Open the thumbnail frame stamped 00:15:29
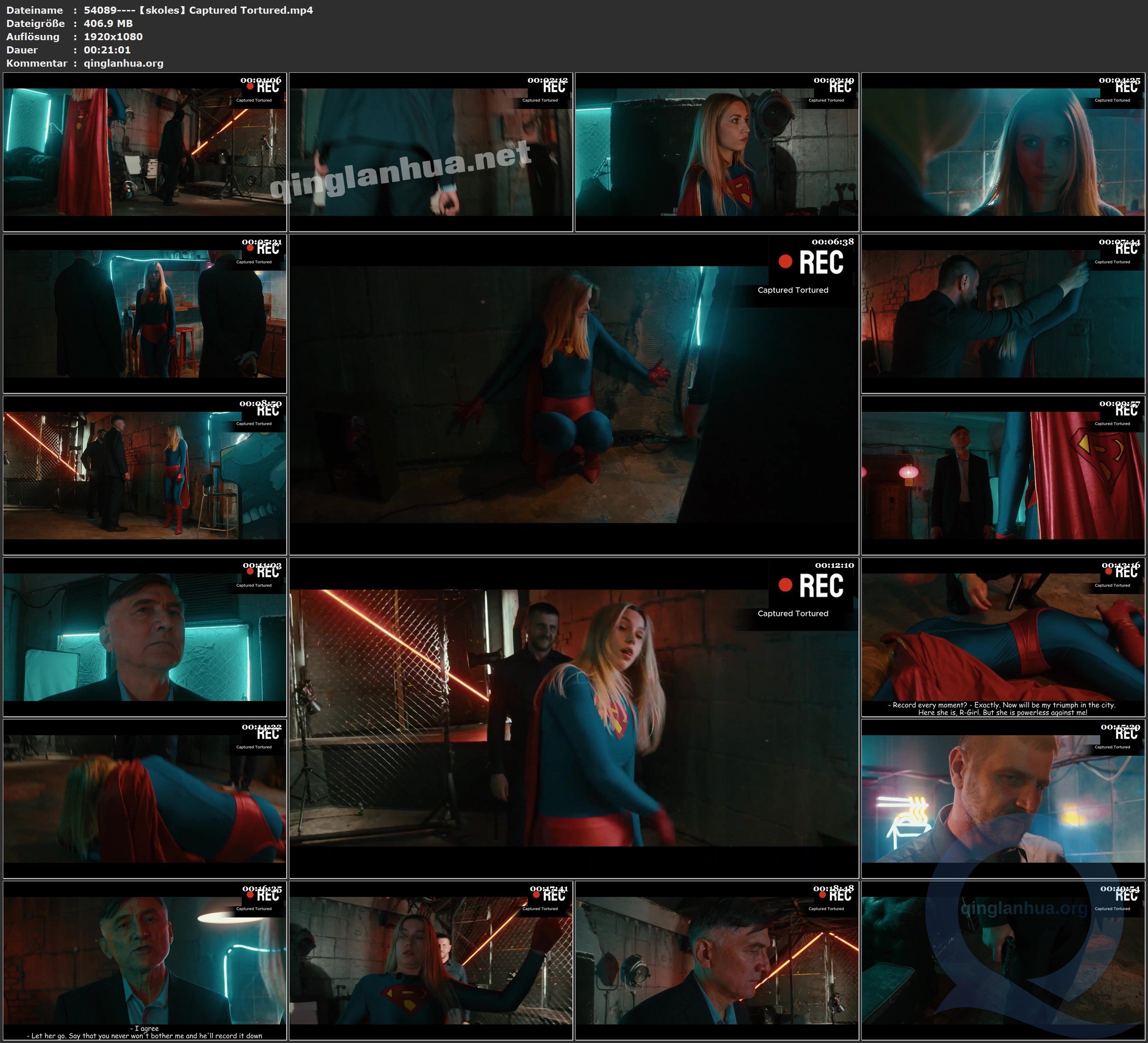 [1003, 799]
